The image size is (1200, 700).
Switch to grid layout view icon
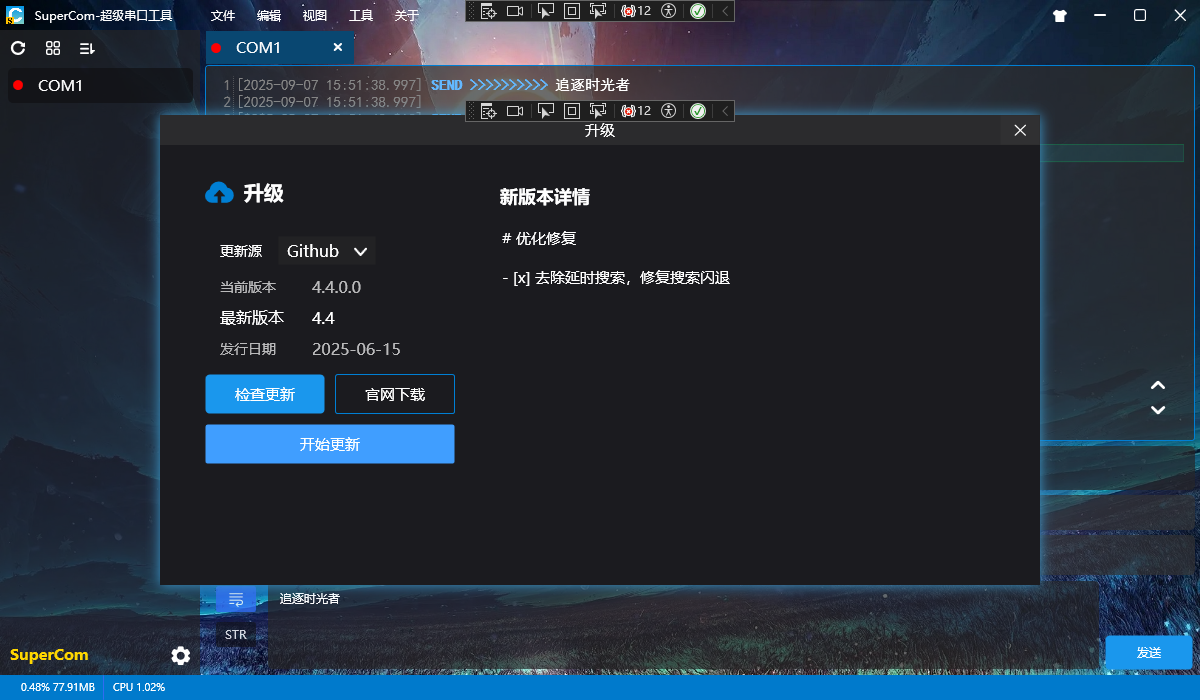click(x=53, y=48)
